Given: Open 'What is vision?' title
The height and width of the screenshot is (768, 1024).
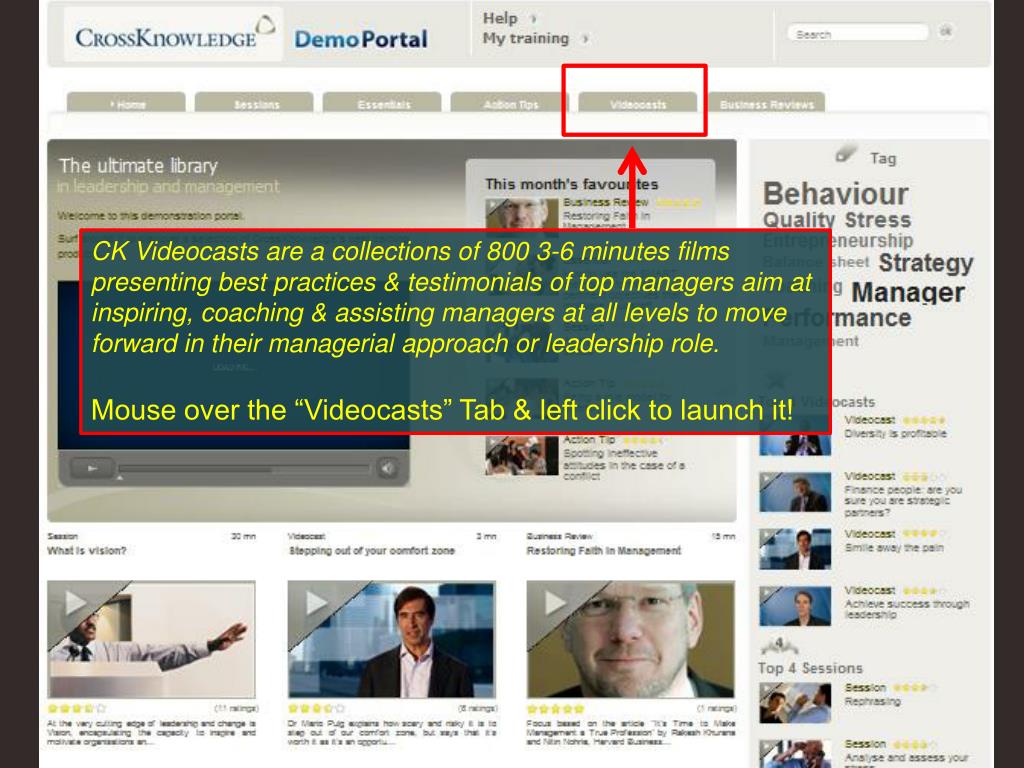Looking at the screenshot, I should click(87, 551).
